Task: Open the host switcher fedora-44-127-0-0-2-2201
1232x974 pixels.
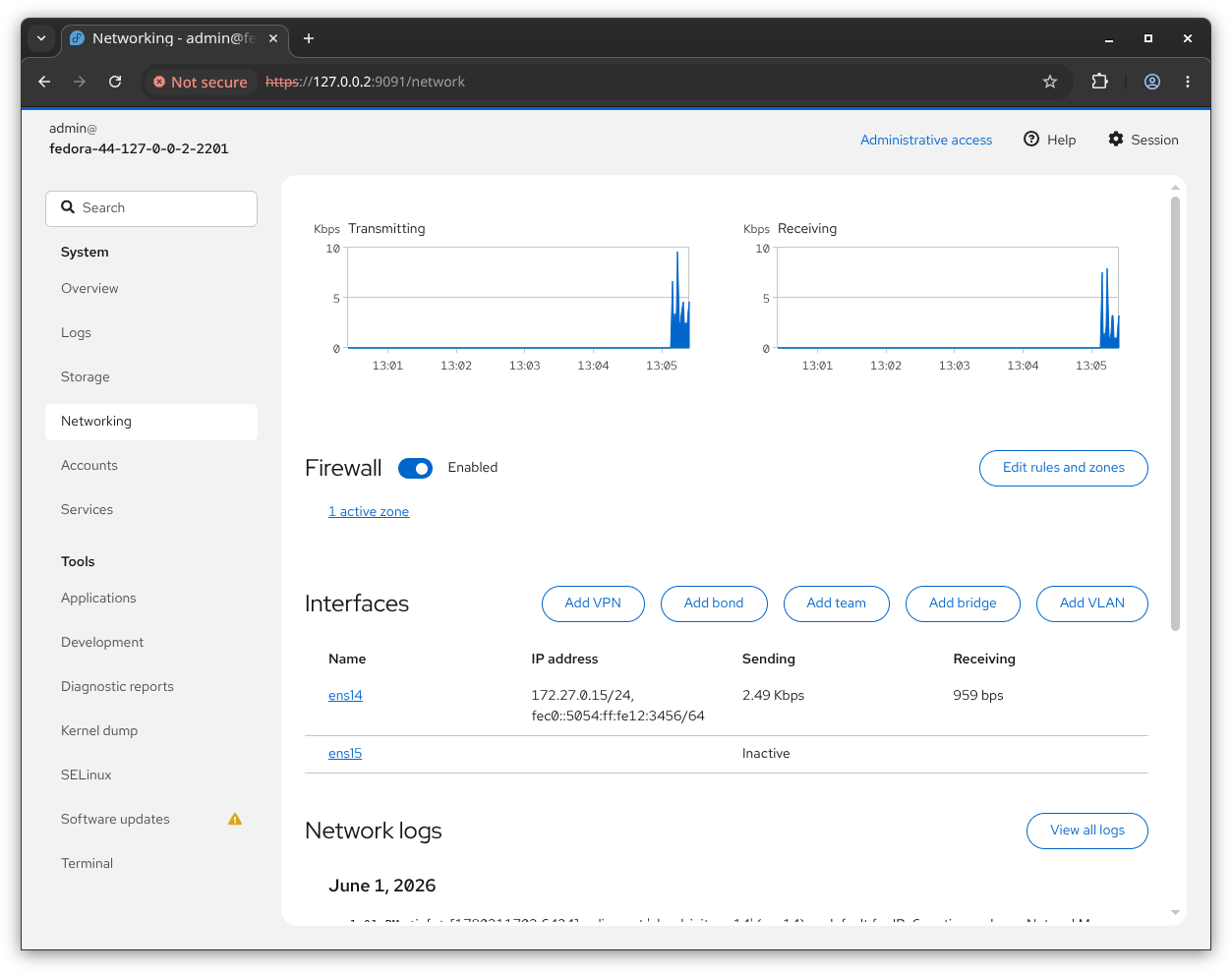Action: click(x=139, y=148)
